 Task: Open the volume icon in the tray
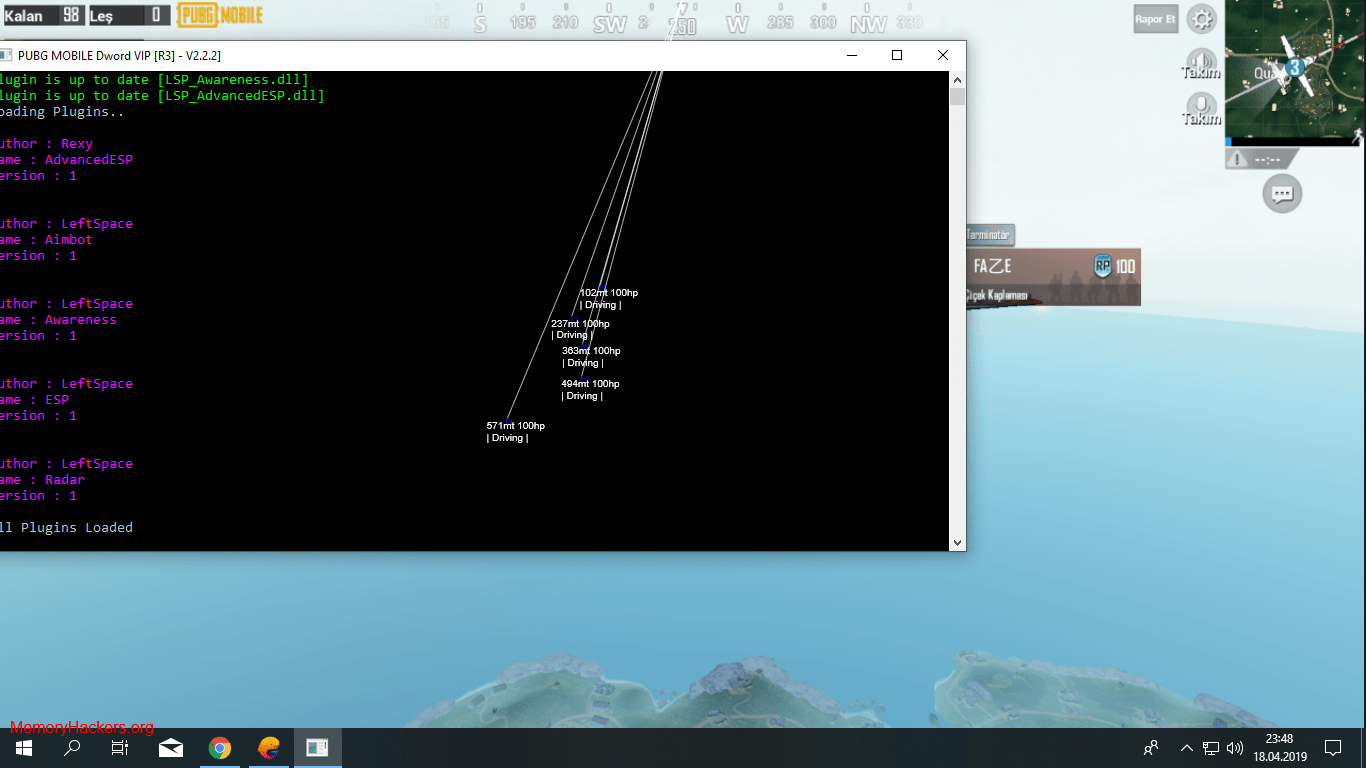coord(1235,748)
